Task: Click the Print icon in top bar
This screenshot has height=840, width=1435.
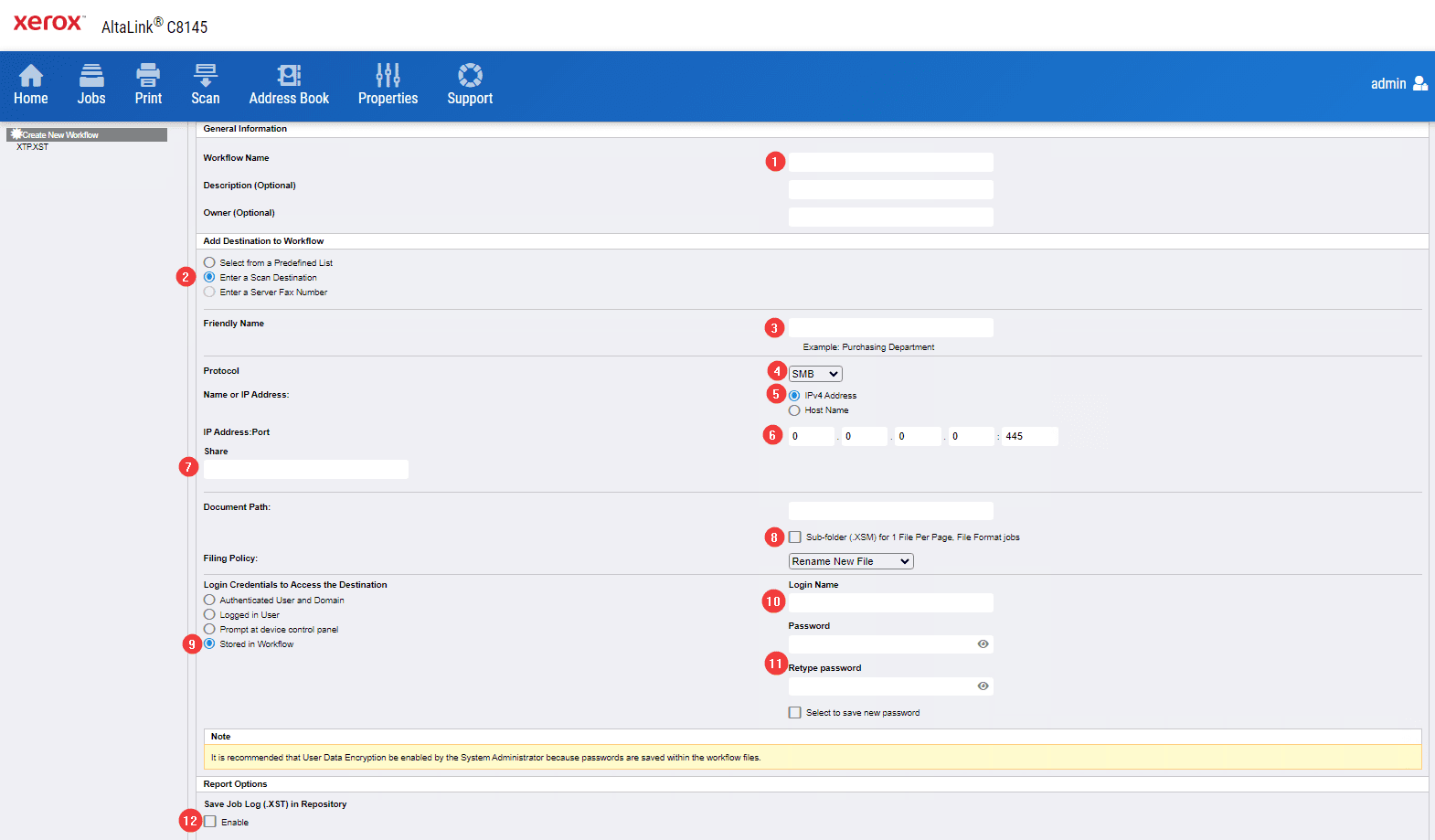Action: click(148, 75)
